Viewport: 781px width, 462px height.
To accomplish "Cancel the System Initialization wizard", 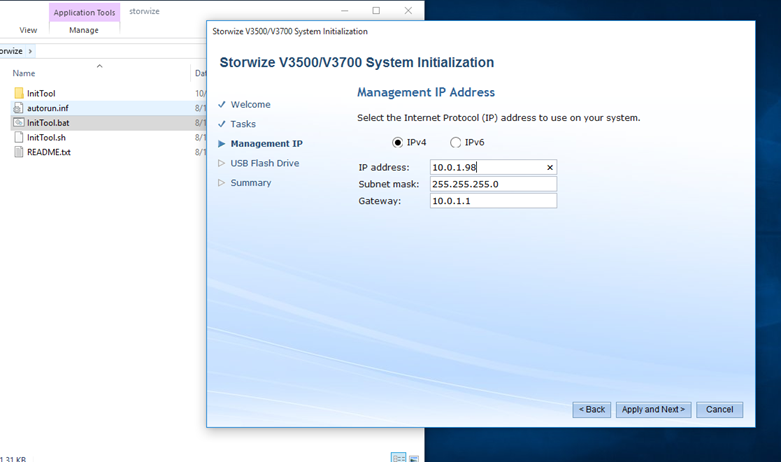I will pyautogui.click(x=719, y=410).
